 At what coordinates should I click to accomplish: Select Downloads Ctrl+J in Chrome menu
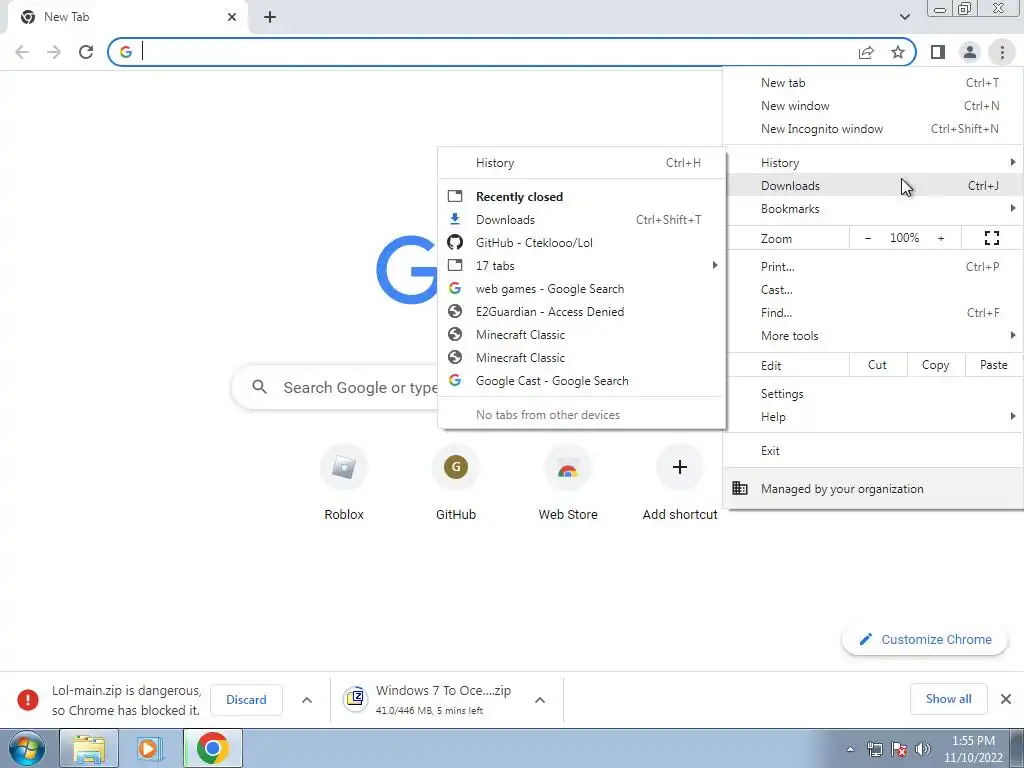873,185
